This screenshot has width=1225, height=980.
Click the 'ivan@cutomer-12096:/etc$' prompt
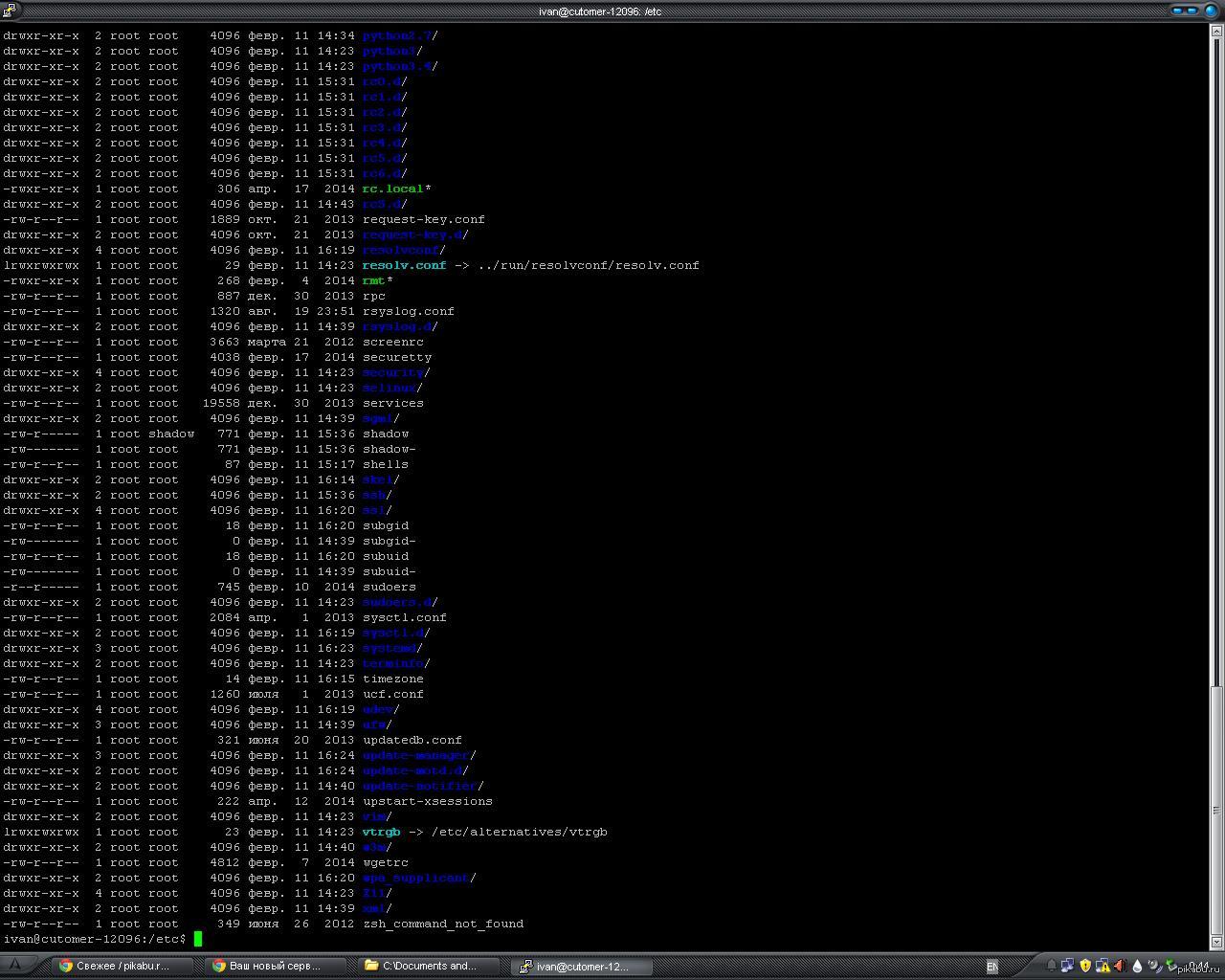94,939
